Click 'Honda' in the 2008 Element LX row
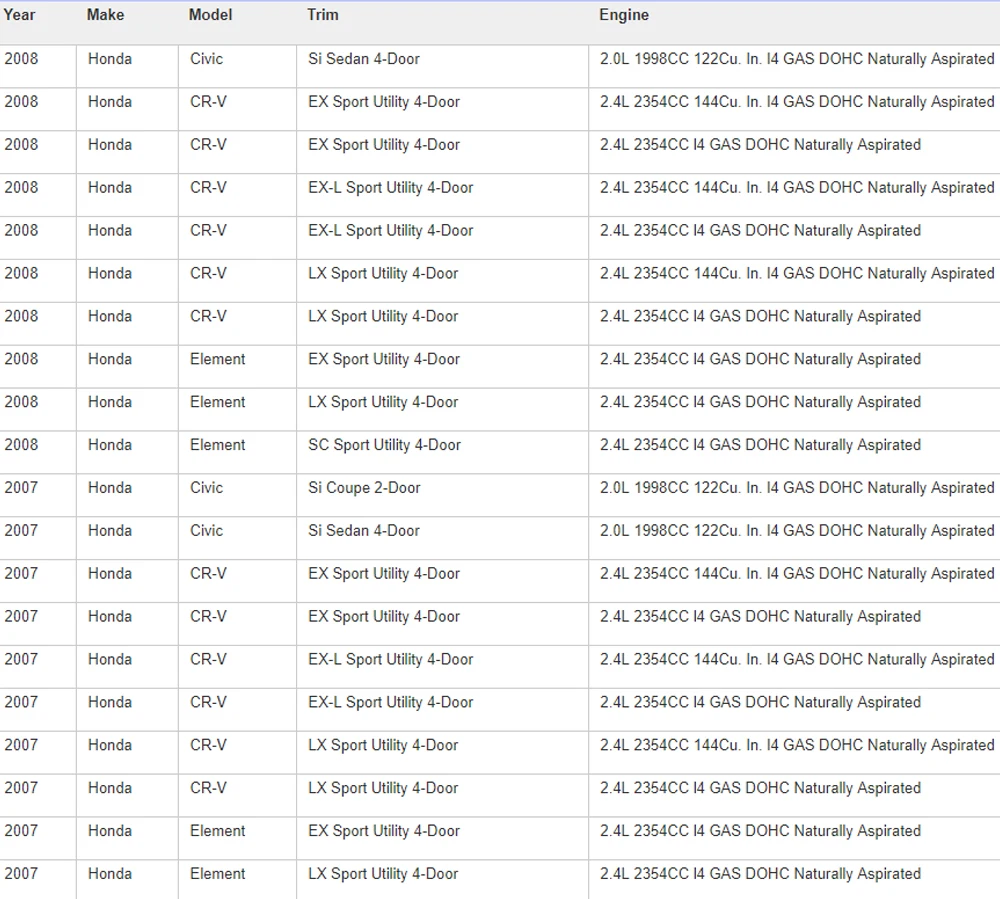 [x=110, y=402]
